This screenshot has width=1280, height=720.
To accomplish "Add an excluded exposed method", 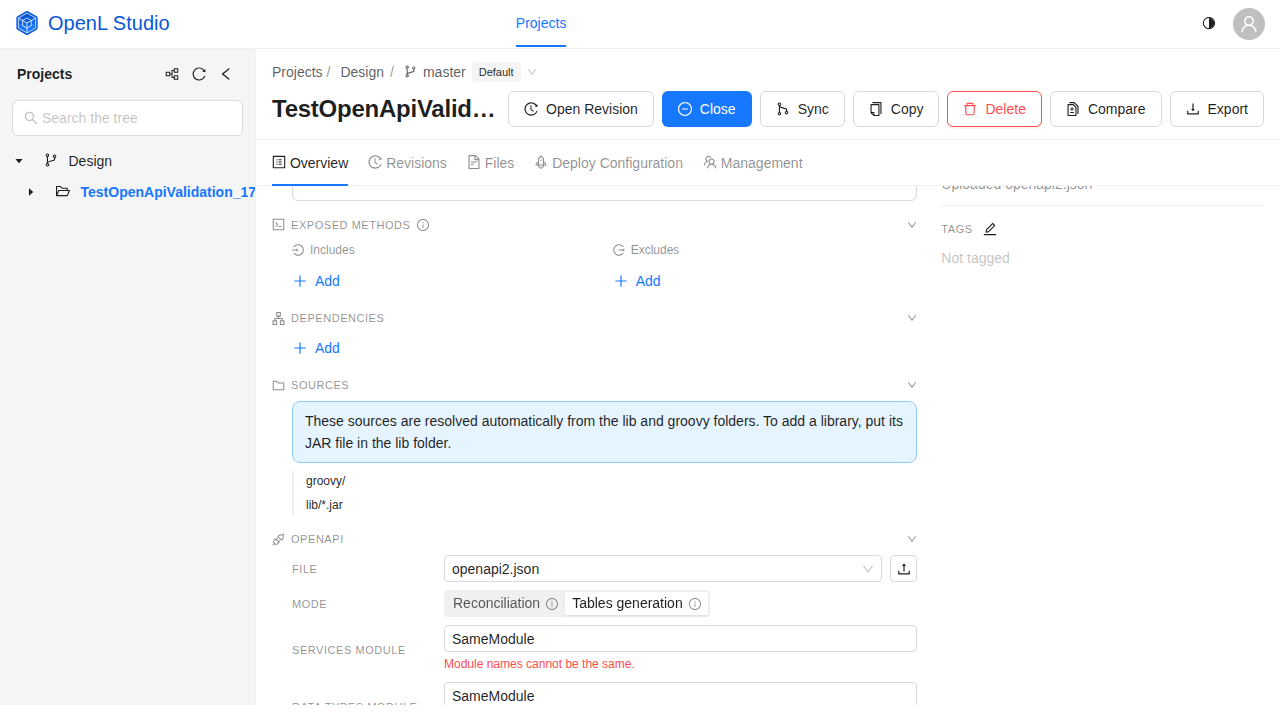I will pos(637,281).
